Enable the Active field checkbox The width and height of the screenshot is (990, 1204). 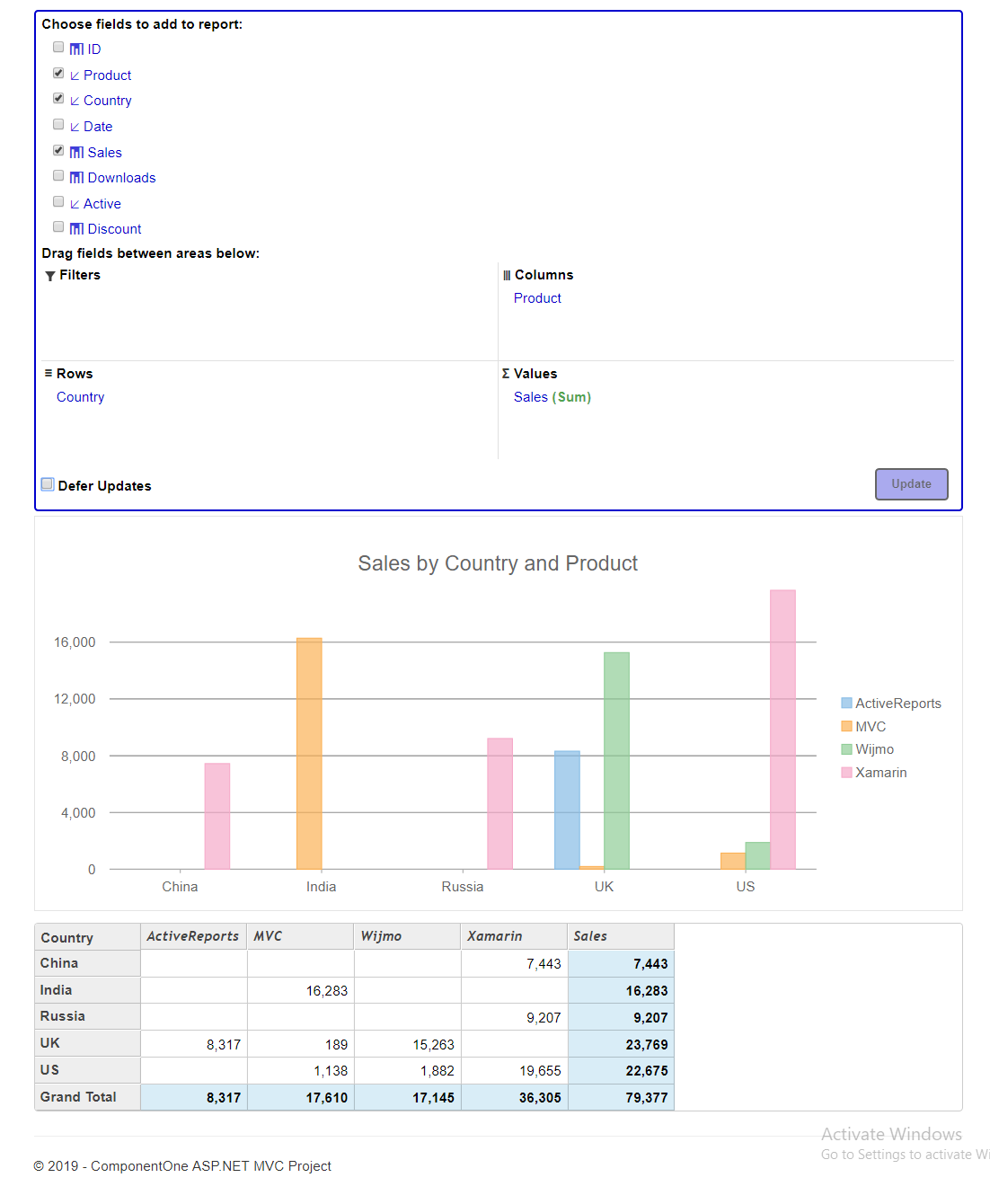[58, 202]
